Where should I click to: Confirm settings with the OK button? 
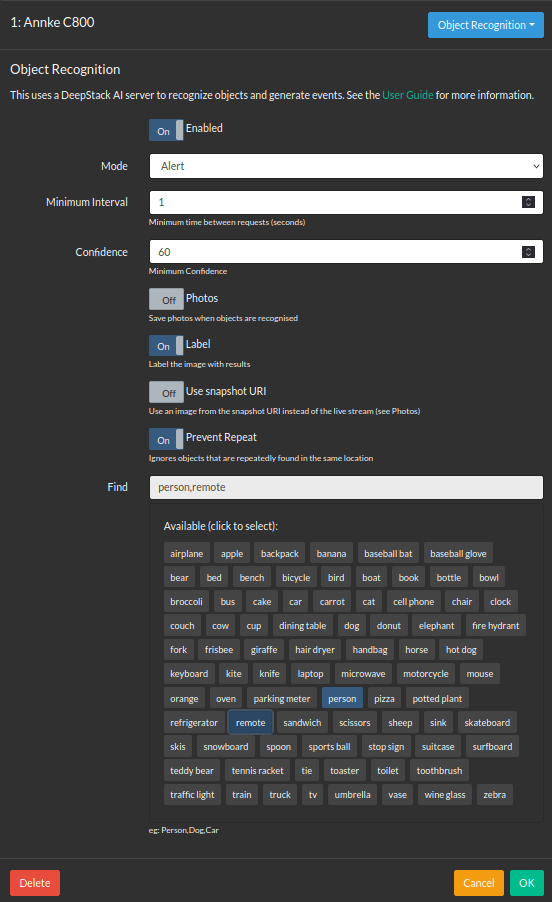tap(527, 883)
